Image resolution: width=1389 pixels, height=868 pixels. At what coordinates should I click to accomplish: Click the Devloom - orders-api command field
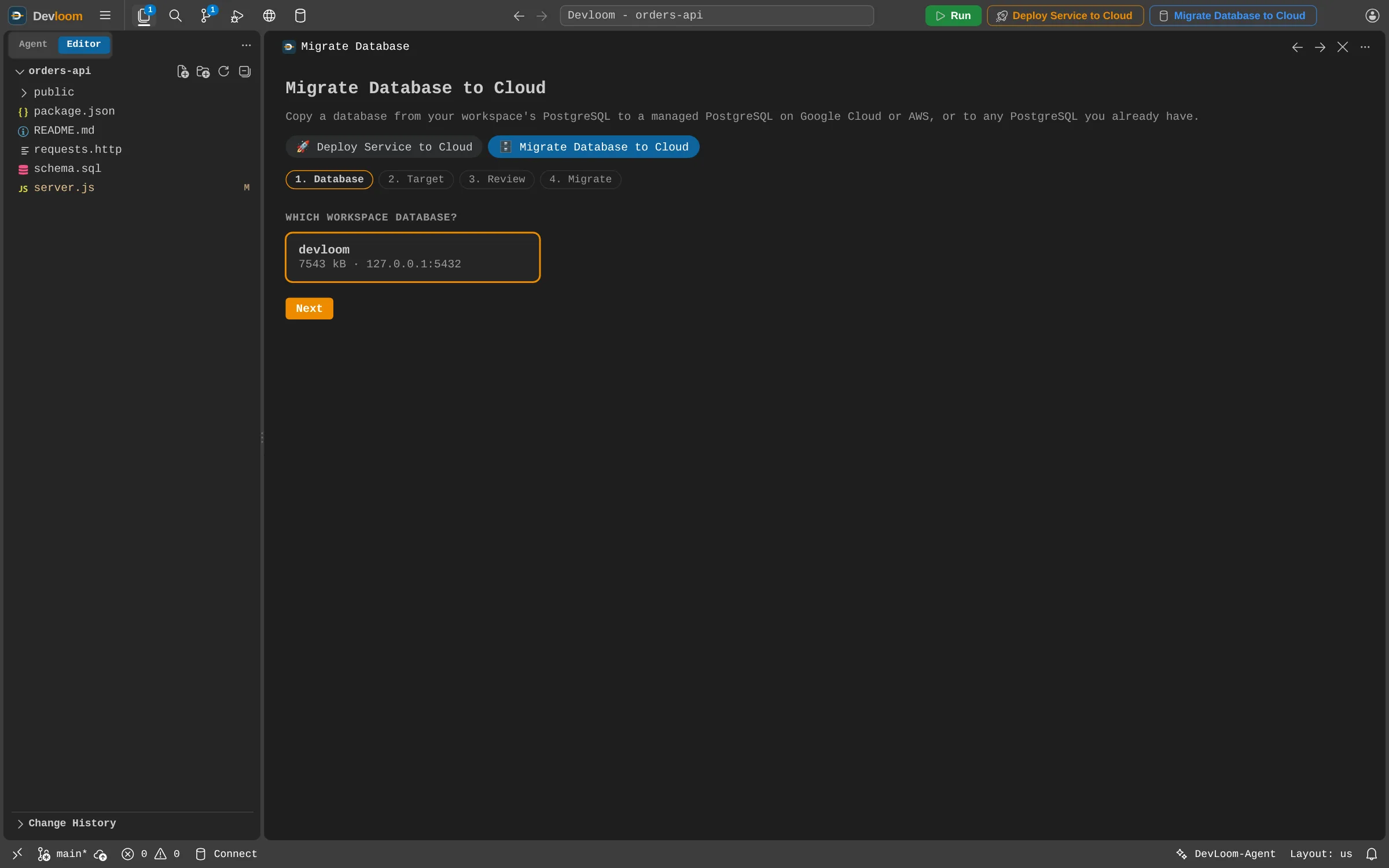click(716, 16)
